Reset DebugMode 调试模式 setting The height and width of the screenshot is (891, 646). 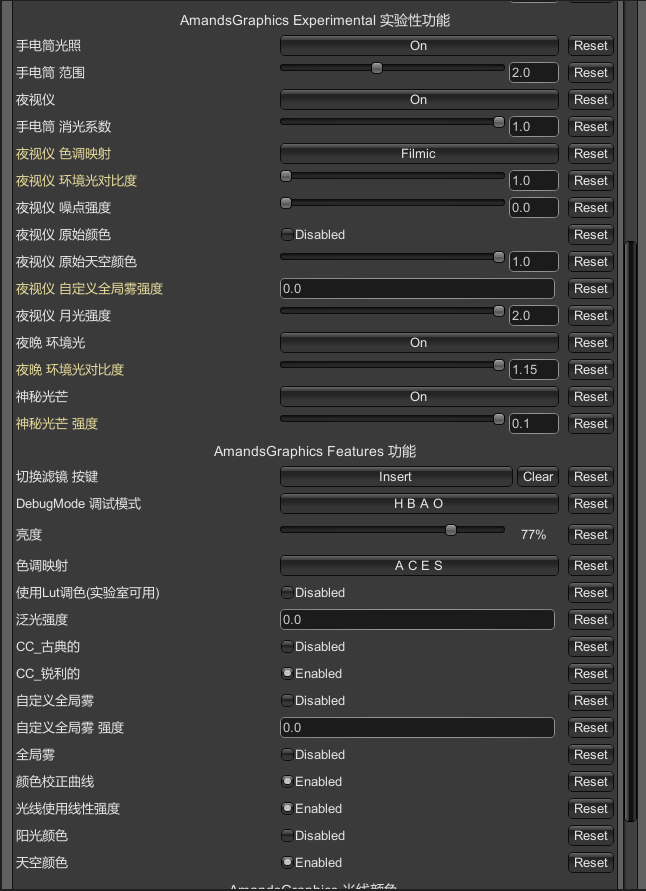click(591, 504)
